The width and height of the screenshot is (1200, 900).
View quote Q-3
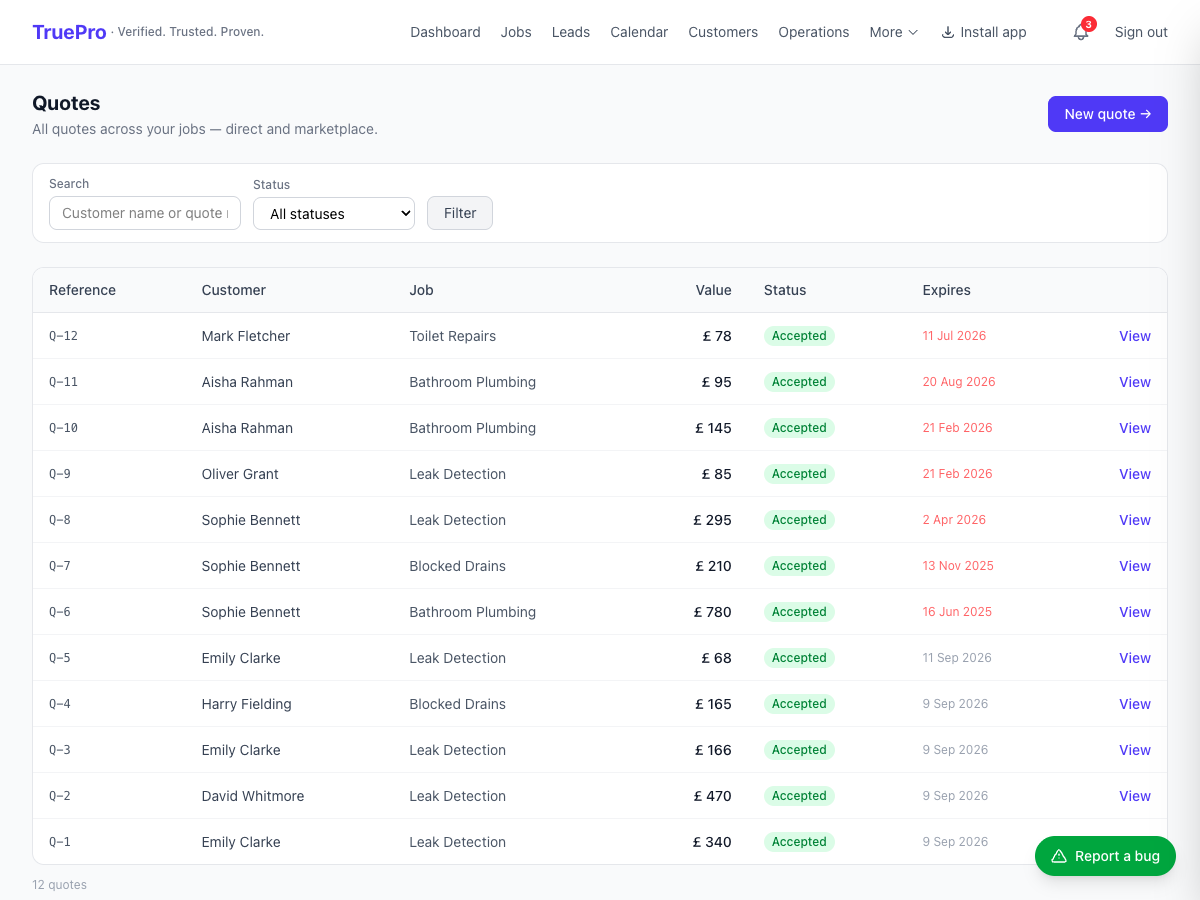pos(1135,750)
